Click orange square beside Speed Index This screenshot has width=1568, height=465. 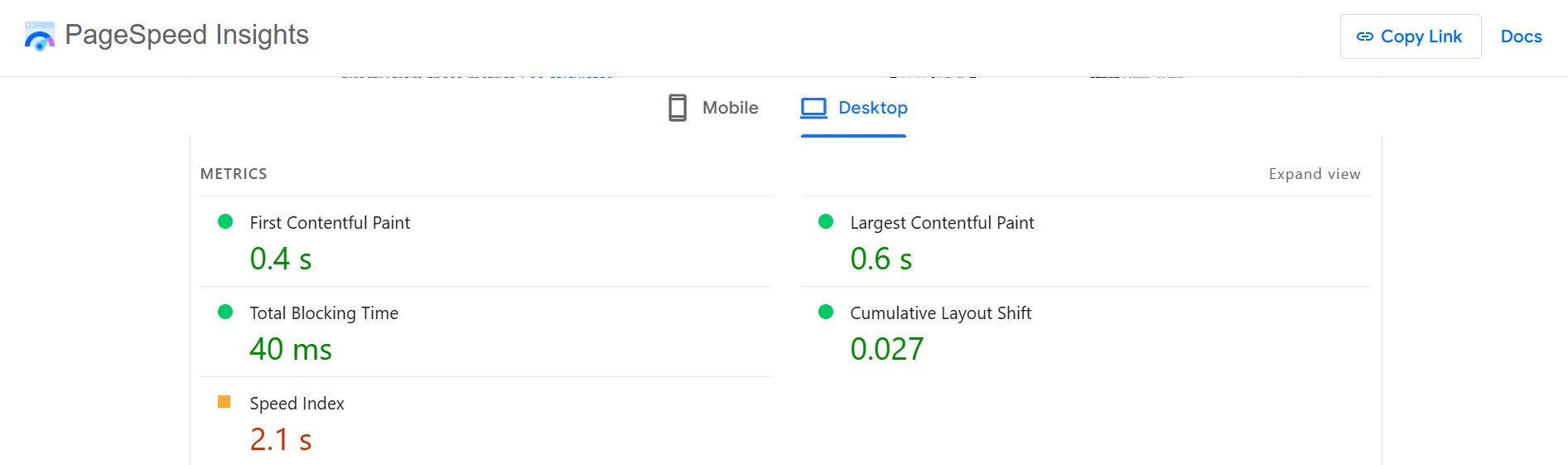[x=224, y=402]
